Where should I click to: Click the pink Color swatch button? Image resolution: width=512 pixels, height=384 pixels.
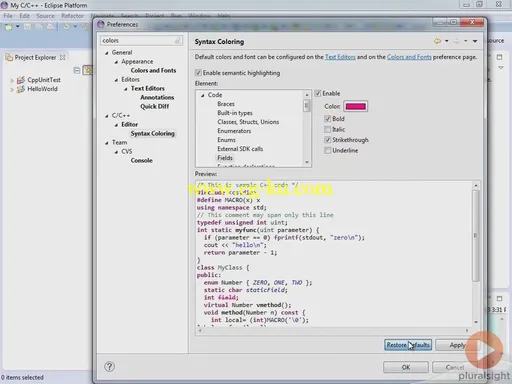click(356, 106)
